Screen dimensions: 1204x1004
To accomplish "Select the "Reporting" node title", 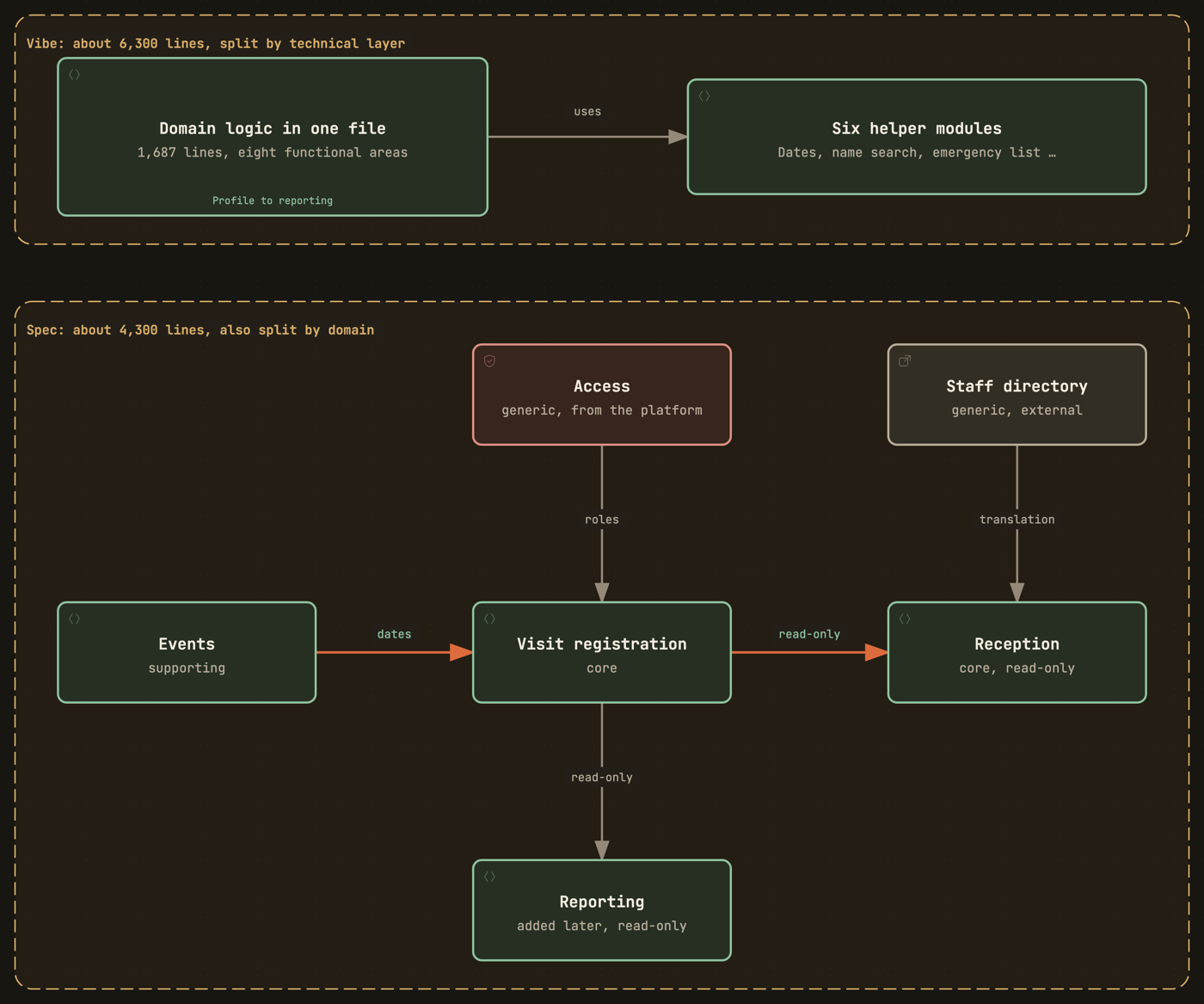I will point(602,902).
